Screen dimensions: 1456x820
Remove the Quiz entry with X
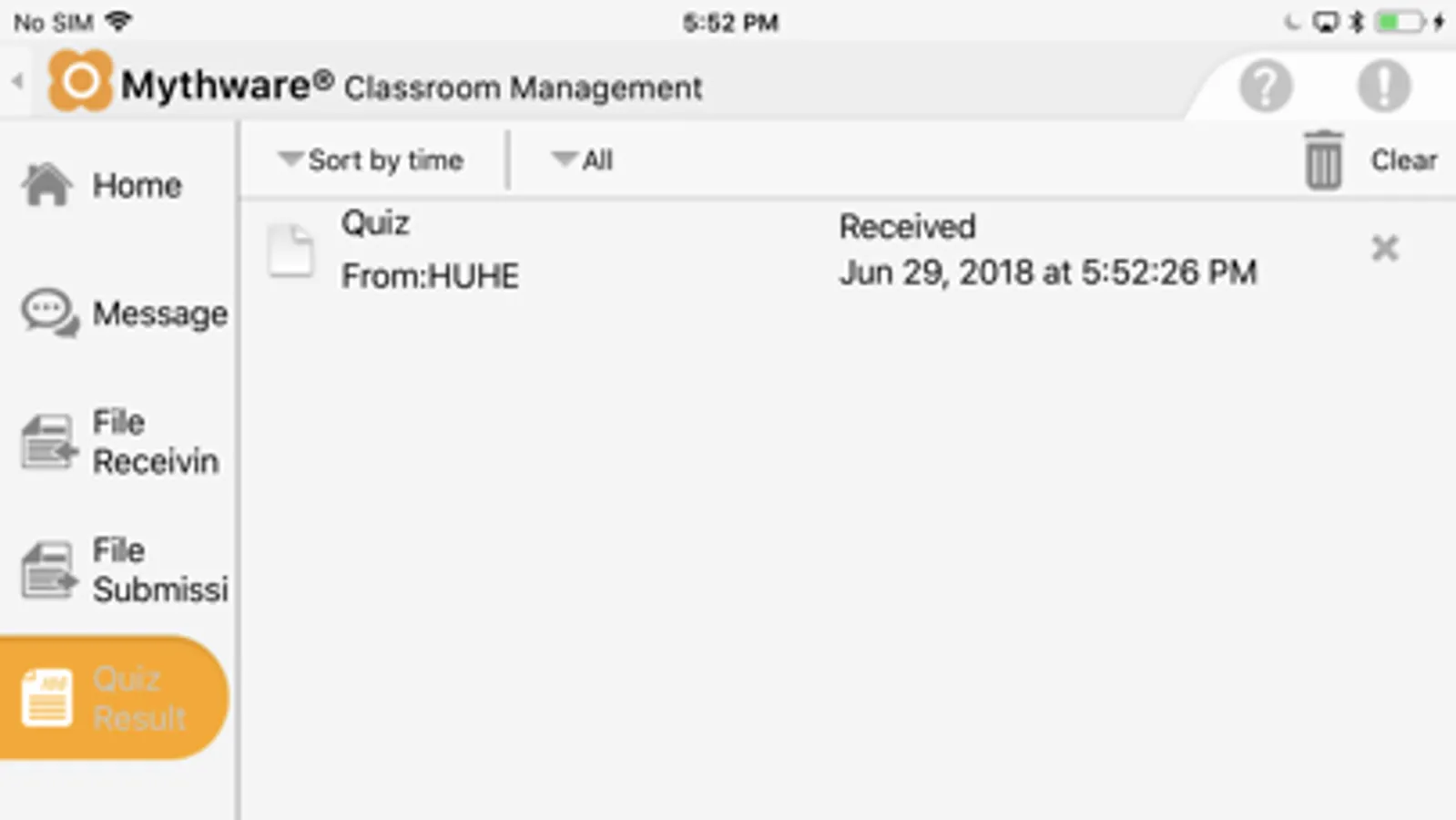[x=1384, y=249]
